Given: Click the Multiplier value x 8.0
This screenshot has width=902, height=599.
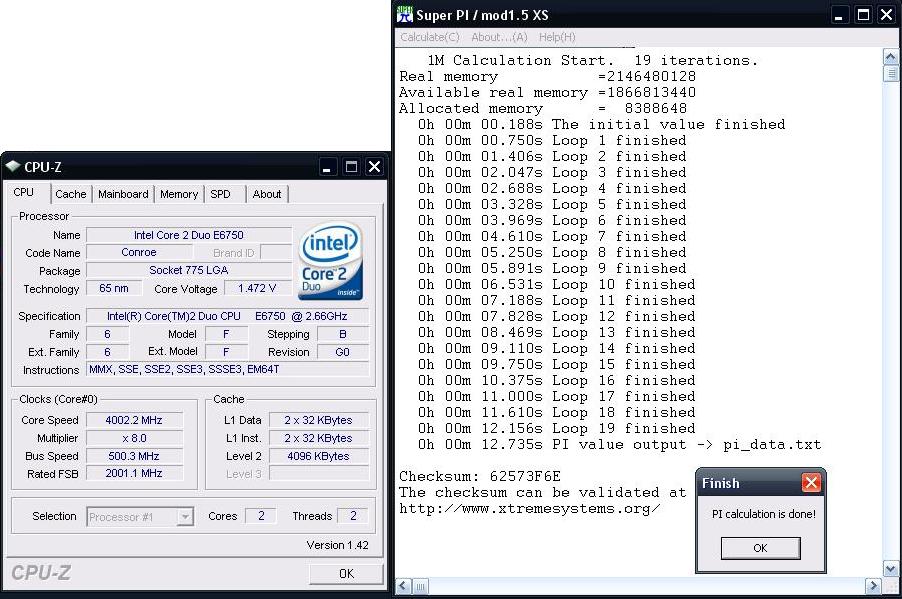Looking at the screenshot, I should coord(134,438).
